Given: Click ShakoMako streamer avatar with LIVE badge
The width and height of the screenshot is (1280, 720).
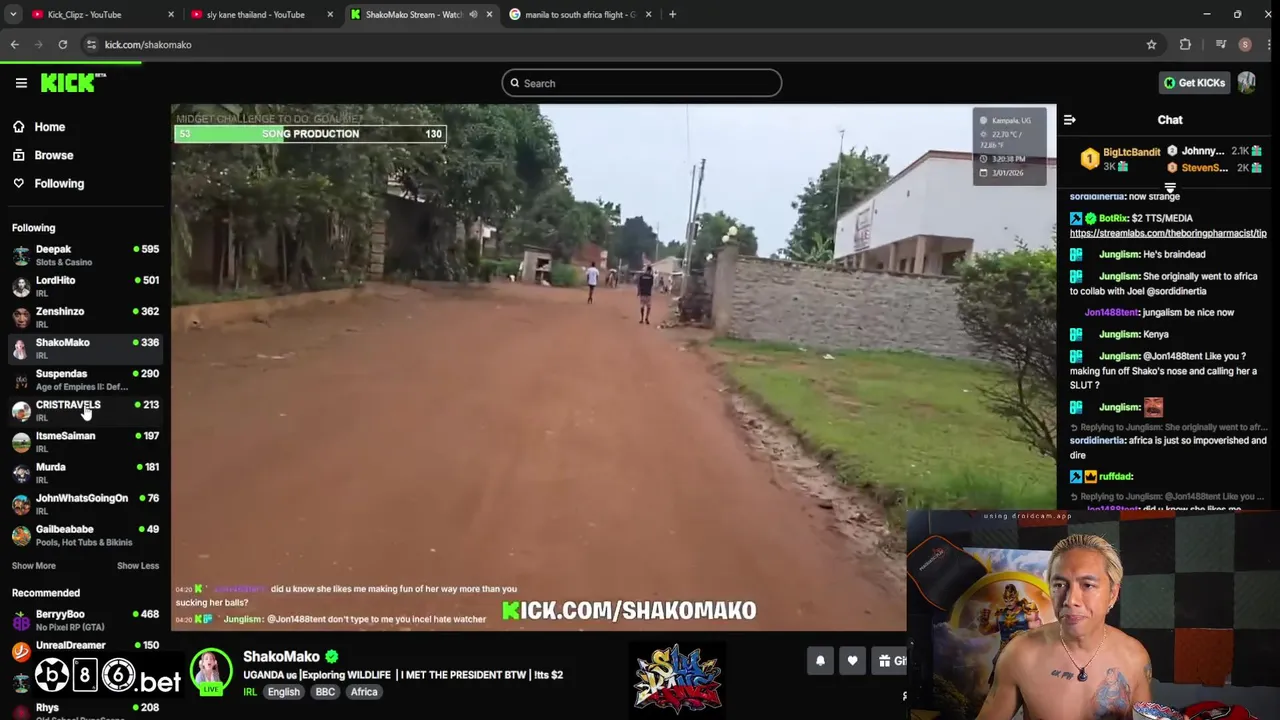Looking at the screenshot, I should click(x=211, y=672).
